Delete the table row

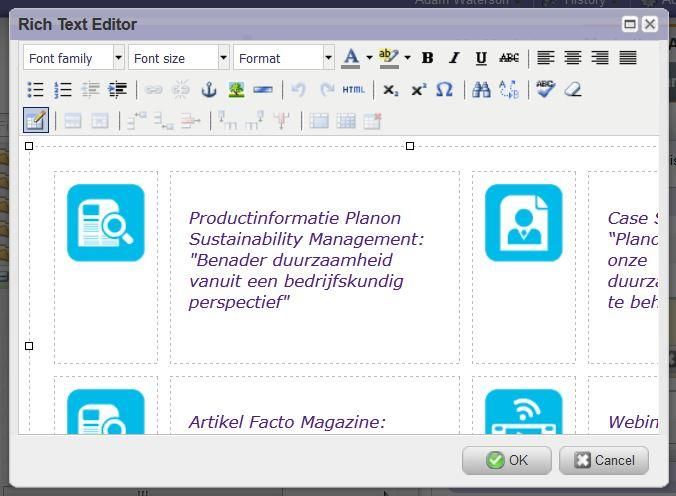(191, 121)
